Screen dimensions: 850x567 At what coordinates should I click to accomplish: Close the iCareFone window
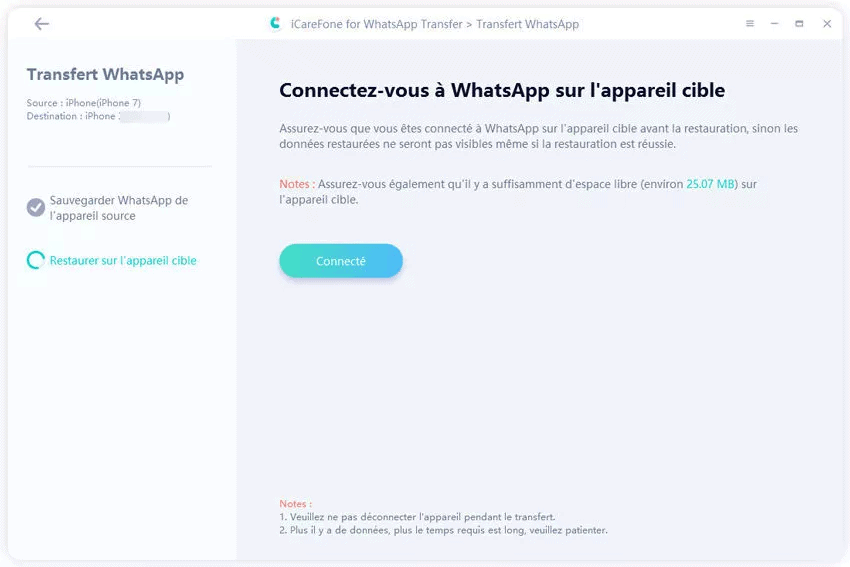pos(827,23)
